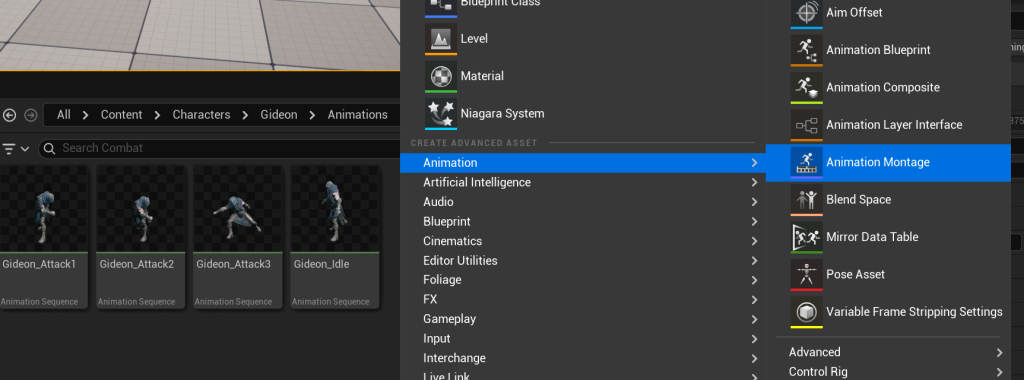
Task: Select the Gideon_Attack3 animation thumbnail
Action: [x=238, y=209]
